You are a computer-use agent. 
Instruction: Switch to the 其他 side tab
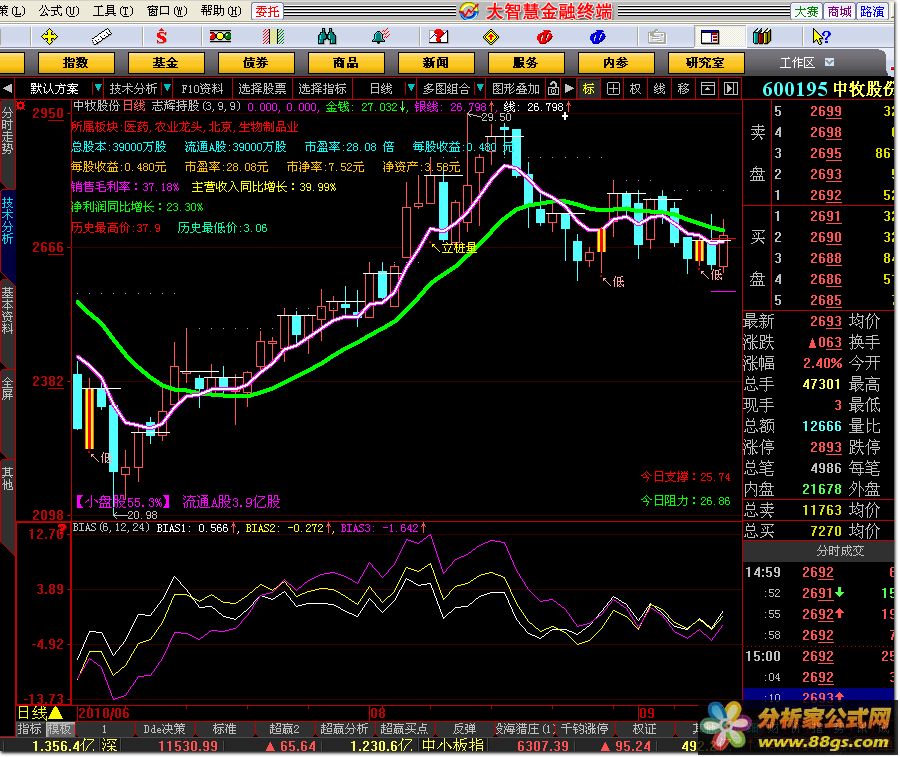pyautogui.click(x=7, y=478)
